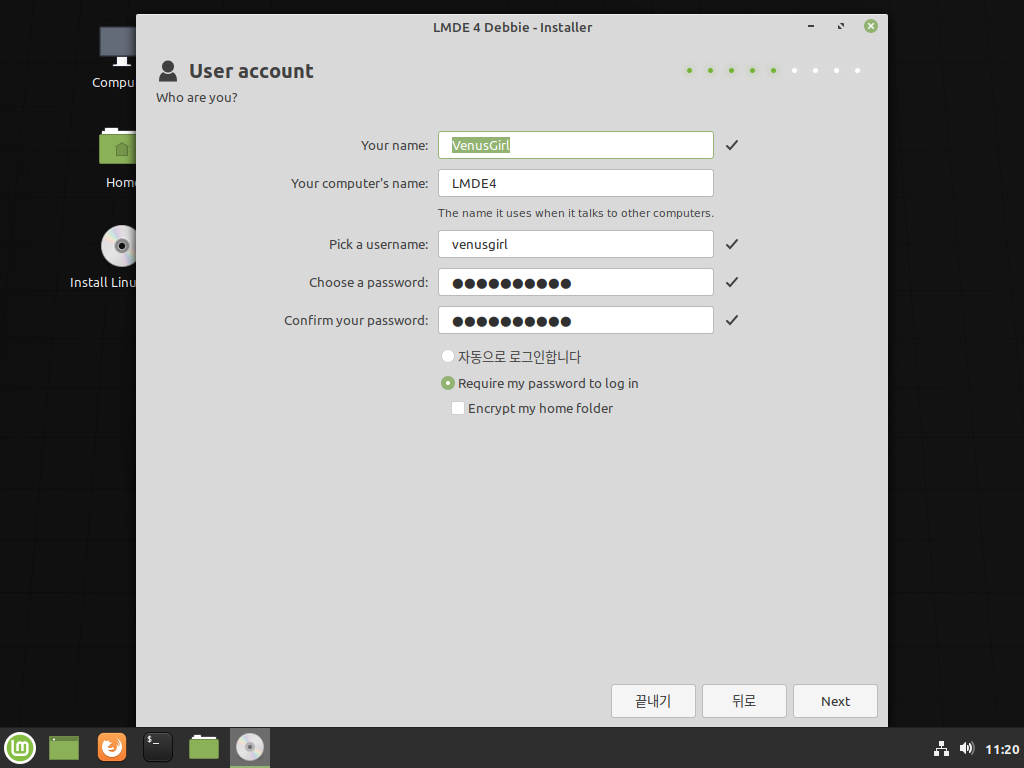Viewport: 1024px width, 768px height.
Task: Open the Terminal from the taskbar
Action: 158,747
